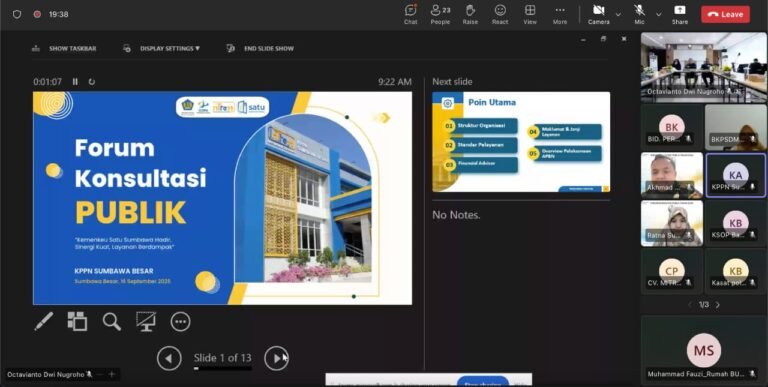Open the Chat panel

(x=410, y=14)
